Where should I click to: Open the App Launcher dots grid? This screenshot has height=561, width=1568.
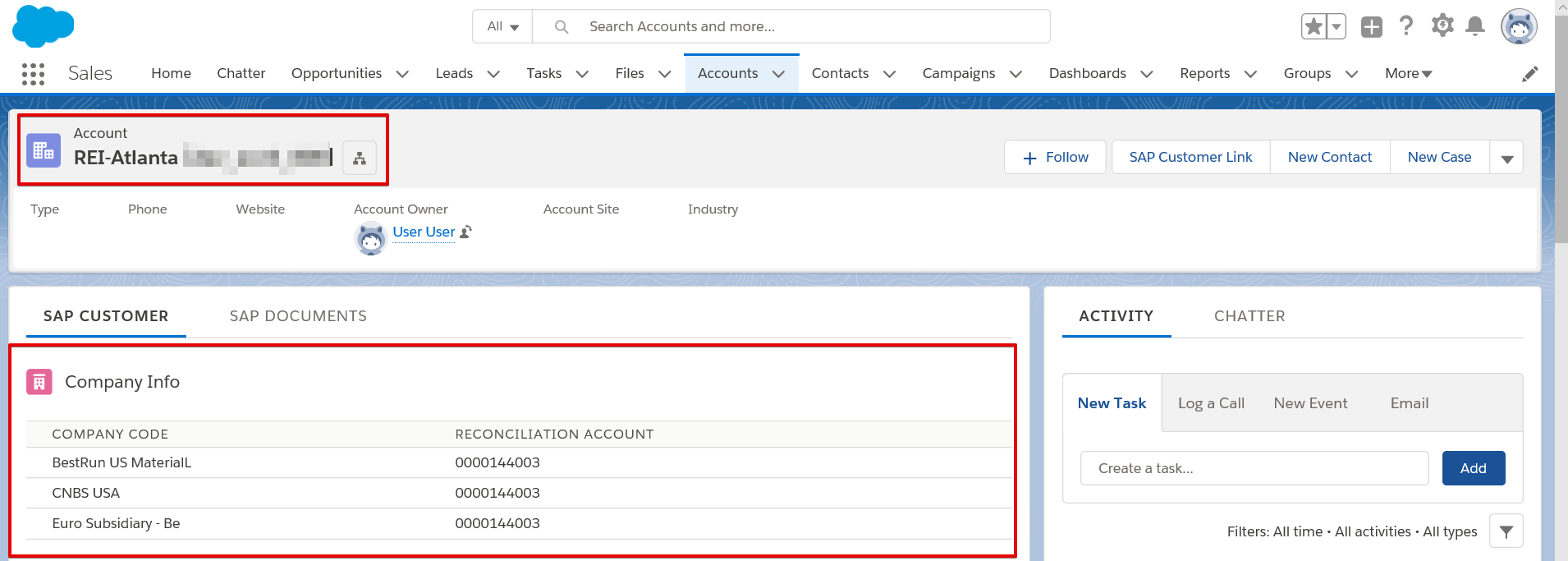[x=33, y=74]
